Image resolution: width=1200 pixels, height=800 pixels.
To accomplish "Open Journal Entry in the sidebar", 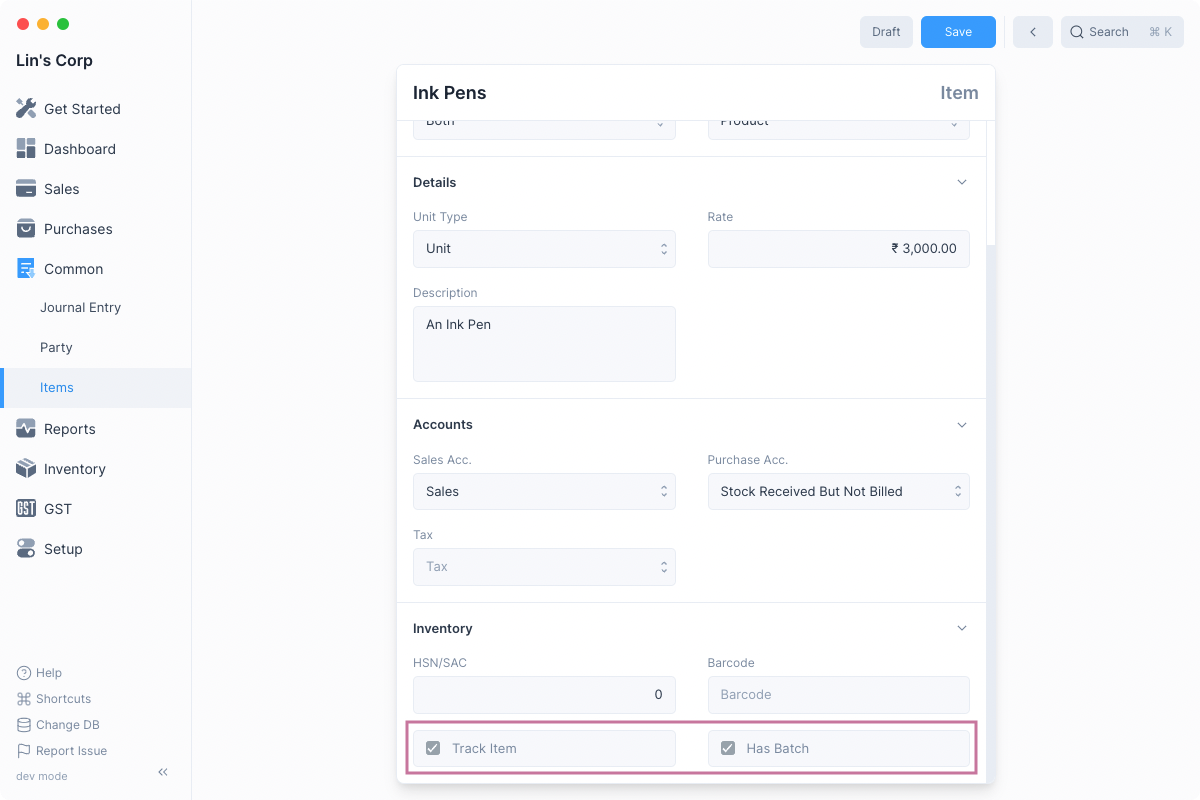I will pyautogui.click(x=80, y=308).
